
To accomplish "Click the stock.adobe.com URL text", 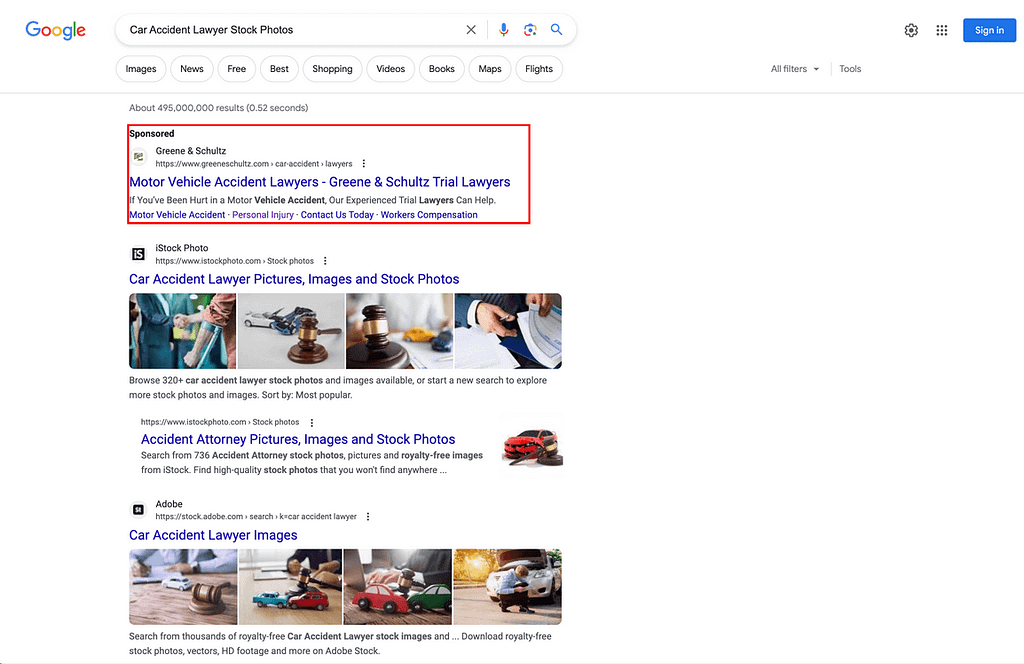I will click(256, 516).
